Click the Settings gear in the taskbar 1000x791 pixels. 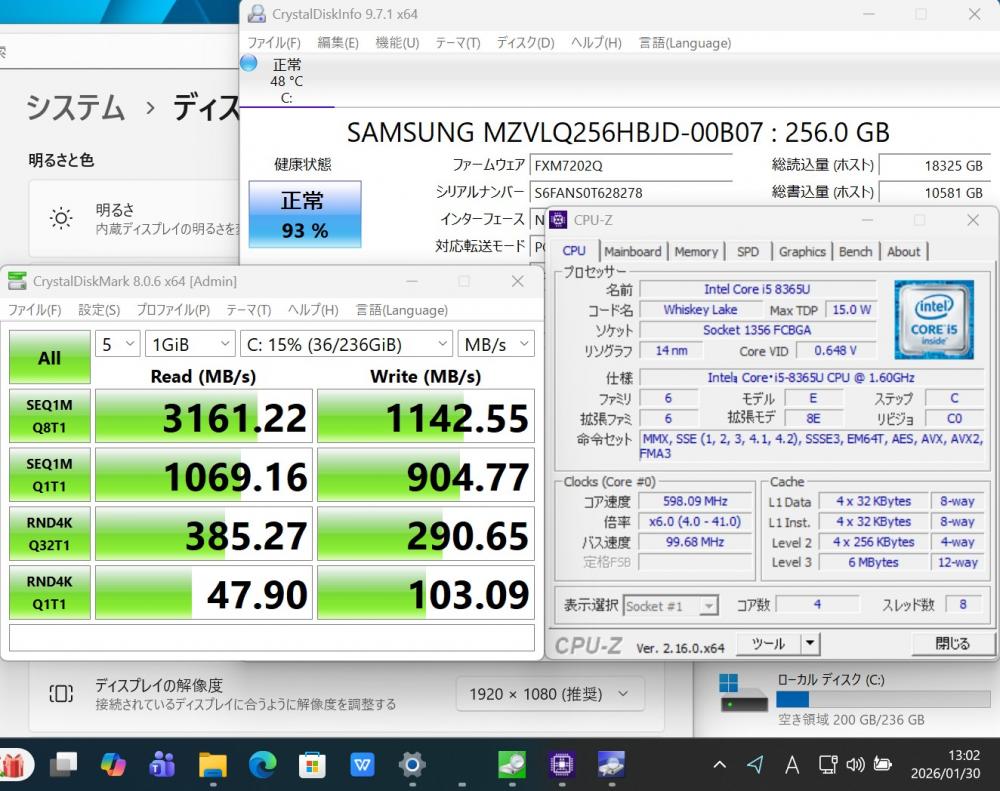point(412,765)
